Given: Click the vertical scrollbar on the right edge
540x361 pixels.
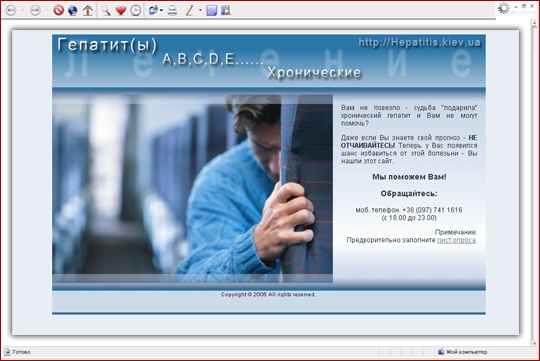Looking at the screenshot, I should click(534, 183).
